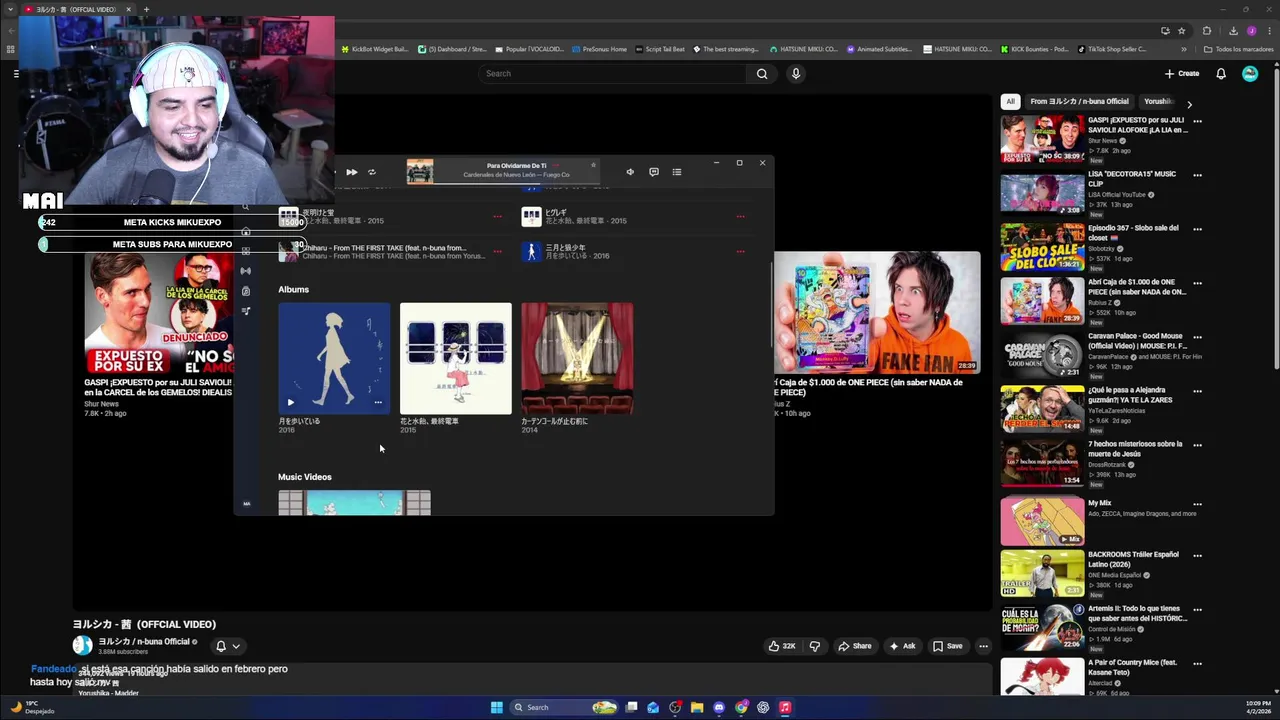Like the video with 32K likes
The height and width of the screenshot is (720, 1280).
point(782,646)
